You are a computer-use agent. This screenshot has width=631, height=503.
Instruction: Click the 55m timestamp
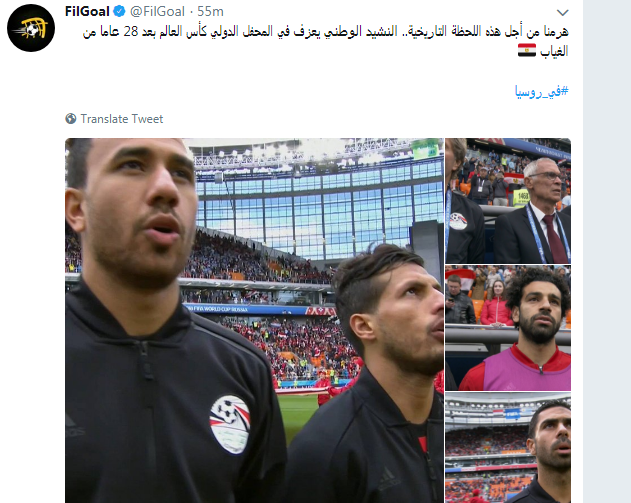point(210,11)
